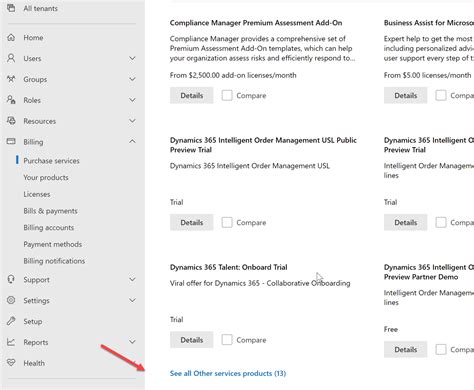Expand the Reports menu chevron
Screen dimensions: 474x390
tap(132, 342)
